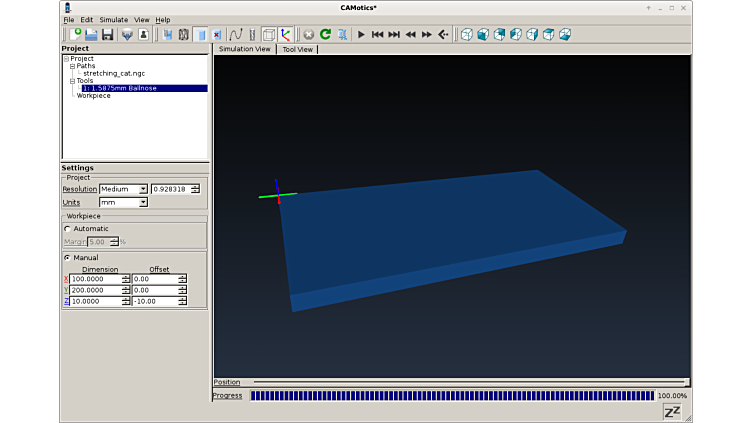The height and width of the screenshot is (423, 752).
Task: Click the Save project icon
Action: (107, 35)
